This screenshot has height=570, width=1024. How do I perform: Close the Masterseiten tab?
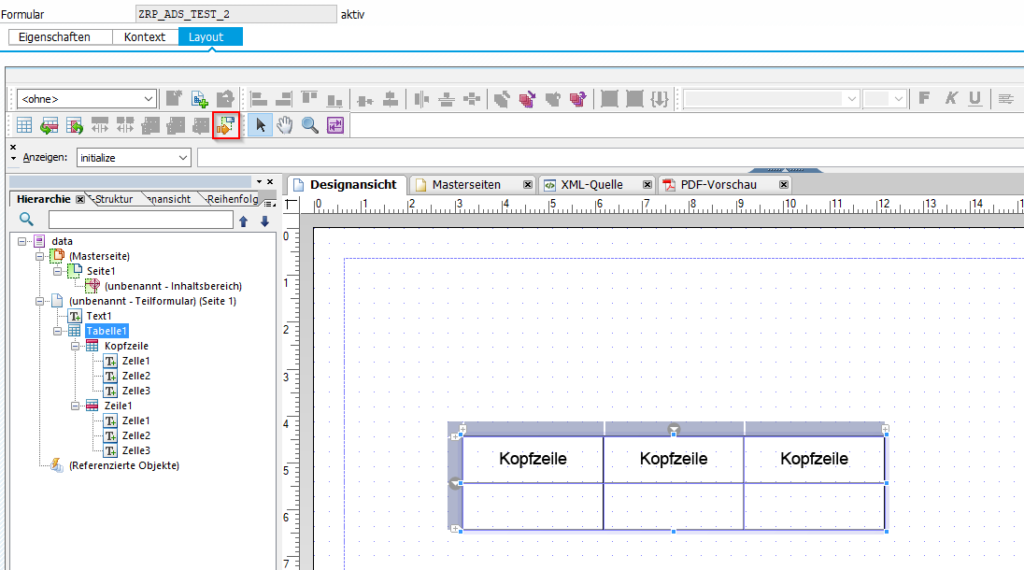[x=526, y=185]
